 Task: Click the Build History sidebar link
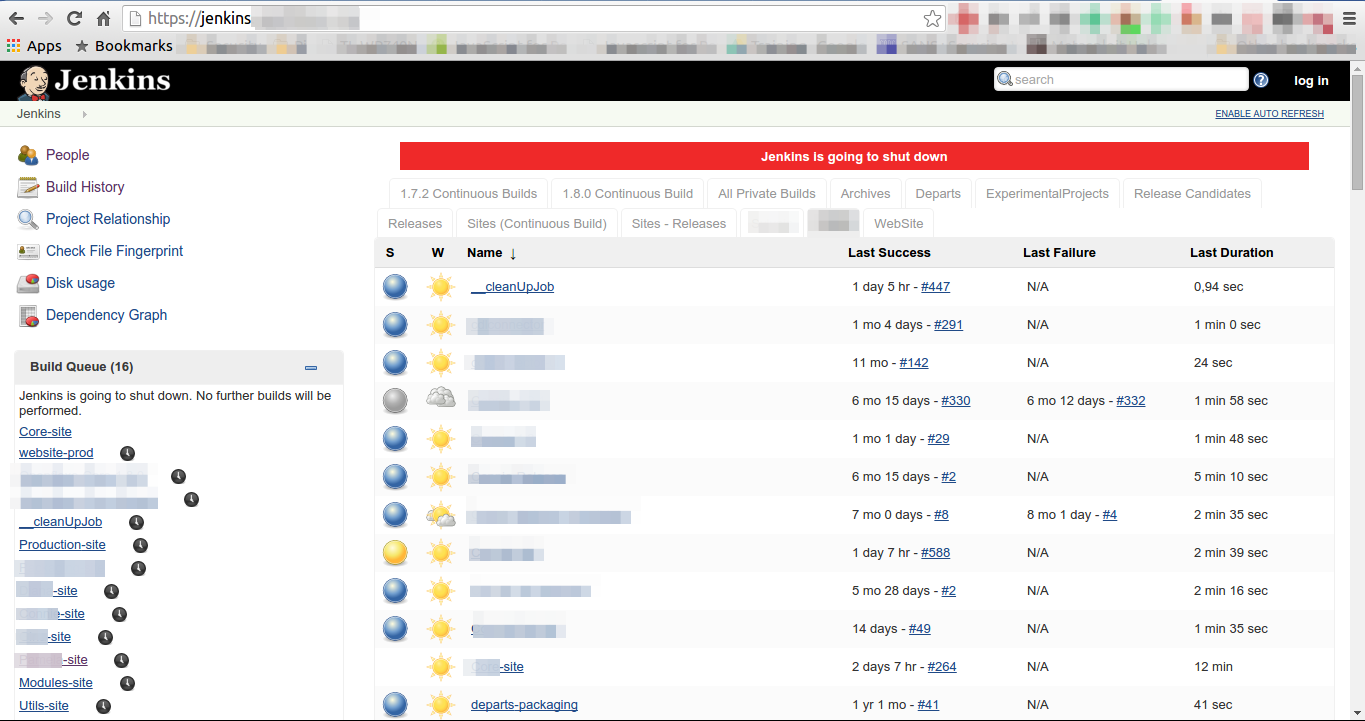[85, 187]
